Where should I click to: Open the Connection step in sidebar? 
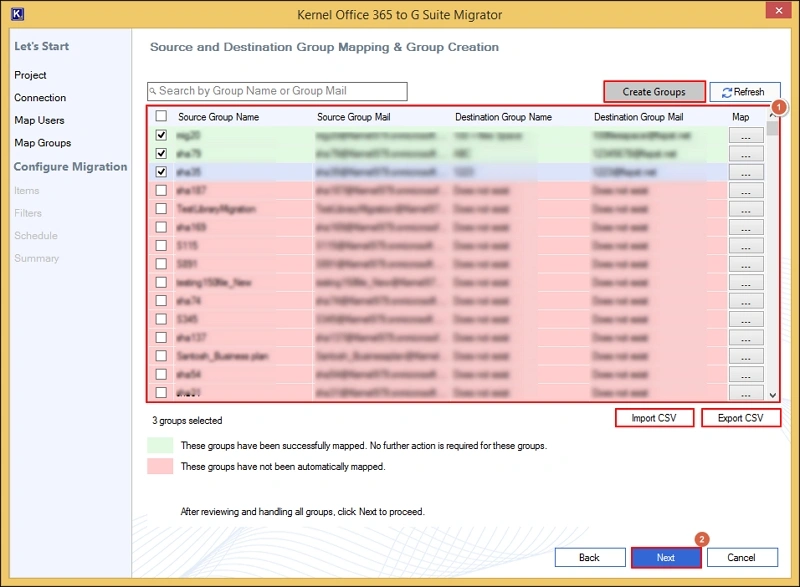click(x=40, y=98)
